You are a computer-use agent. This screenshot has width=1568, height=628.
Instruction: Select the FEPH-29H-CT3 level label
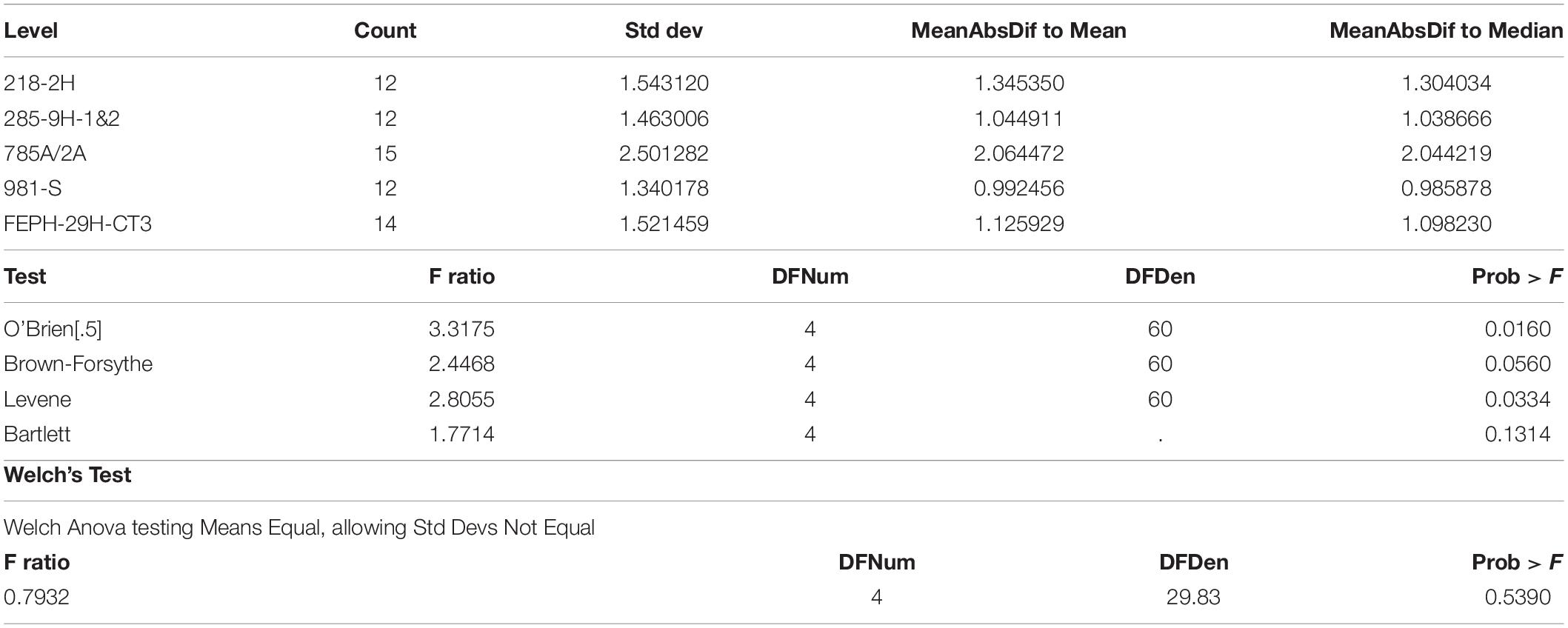(x=78, y=224)
